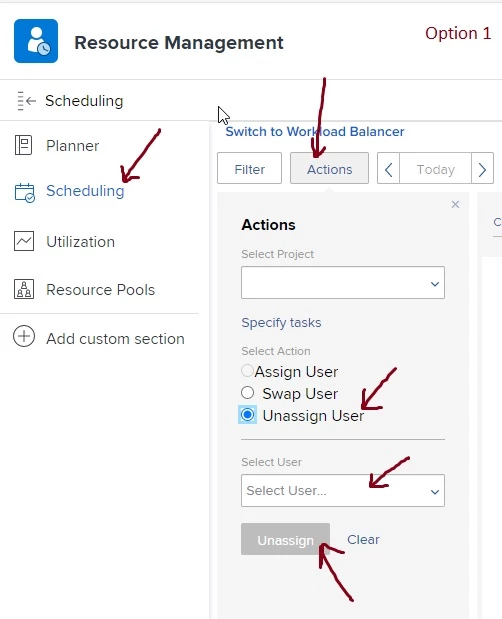The image size is (502, 619).
Task: Click the plus icon for custom section
Action: [24, 337]
